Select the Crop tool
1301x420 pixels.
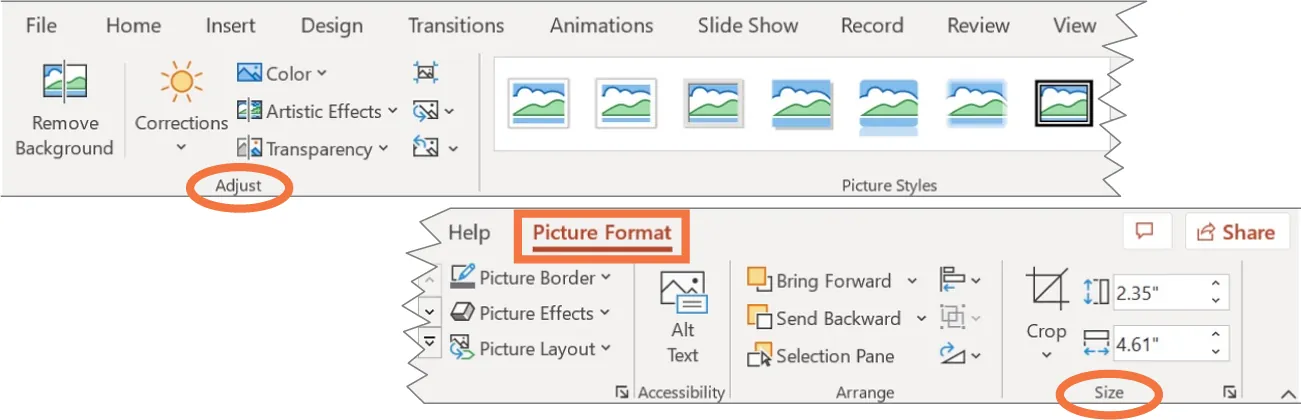pyautogui.click(x=1046, y=291)
